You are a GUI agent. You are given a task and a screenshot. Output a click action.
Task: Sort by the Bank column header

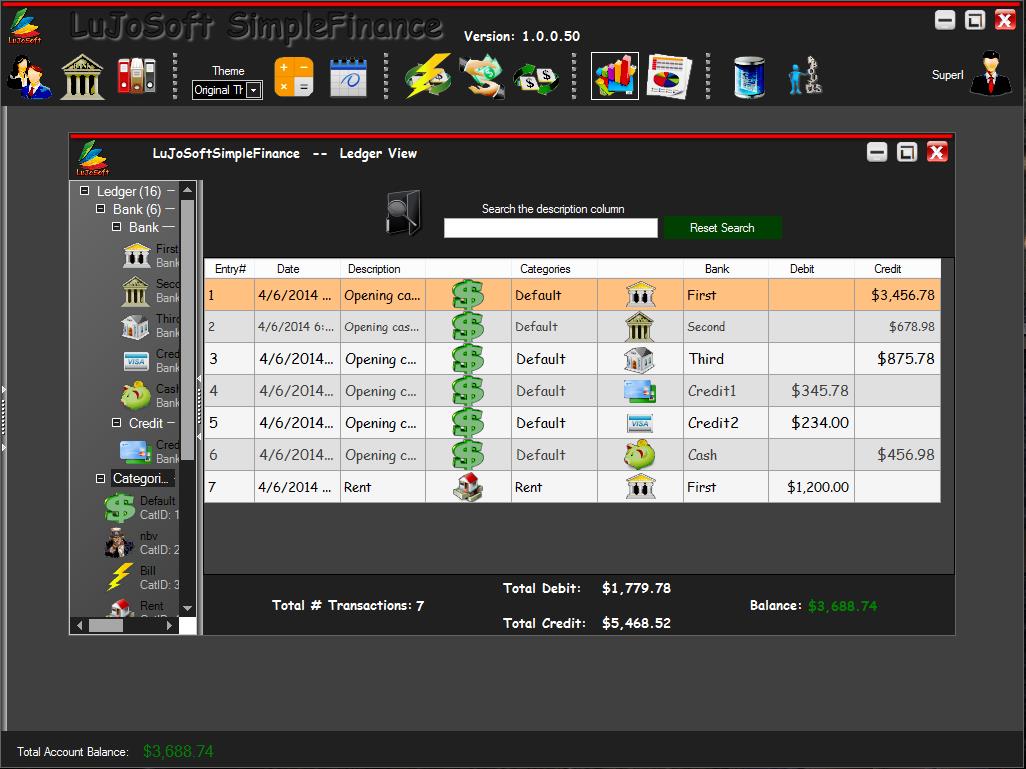tap(726, 269)
